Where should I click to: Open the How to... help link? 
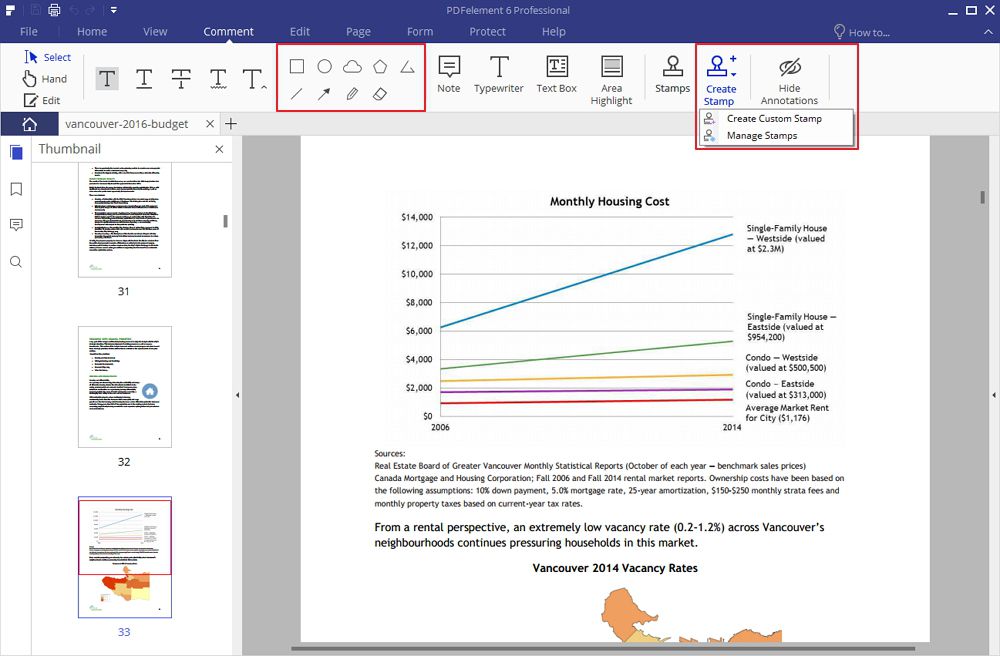[x=862, y=32]
